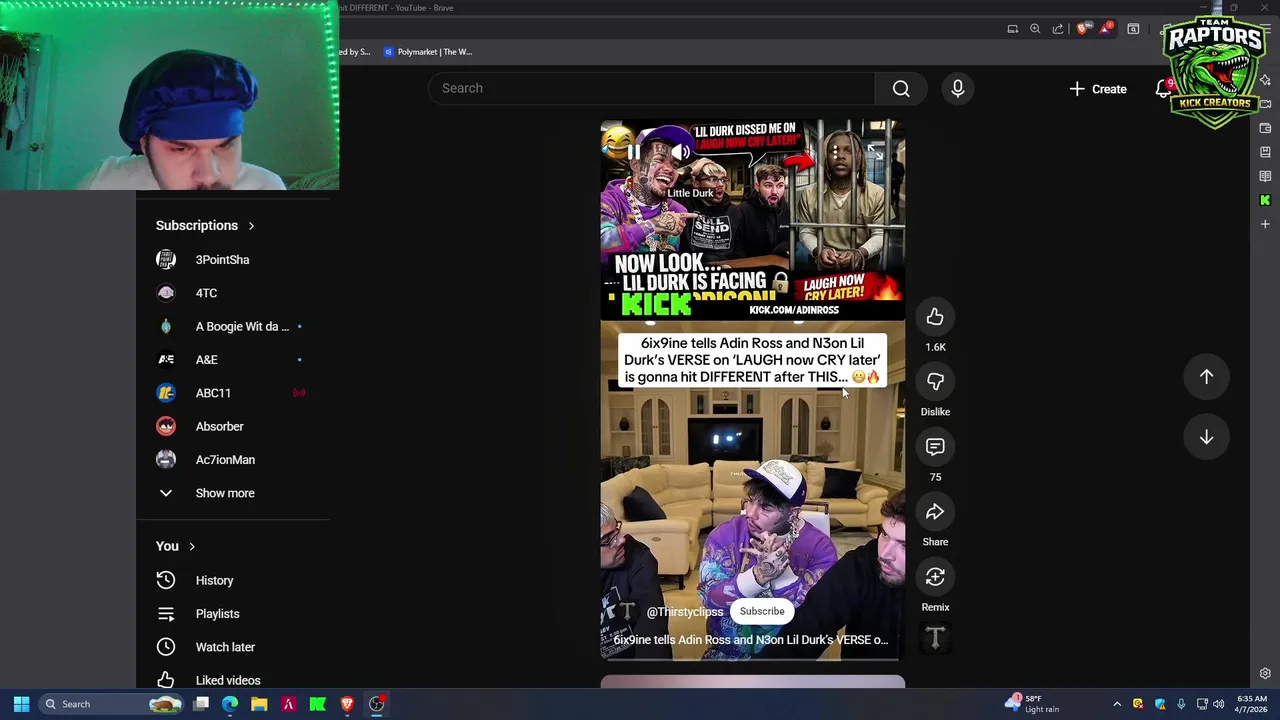Screen dimensions: 1280x720
Task: Click install app icon in address bar
Action: coord(1012,29)
